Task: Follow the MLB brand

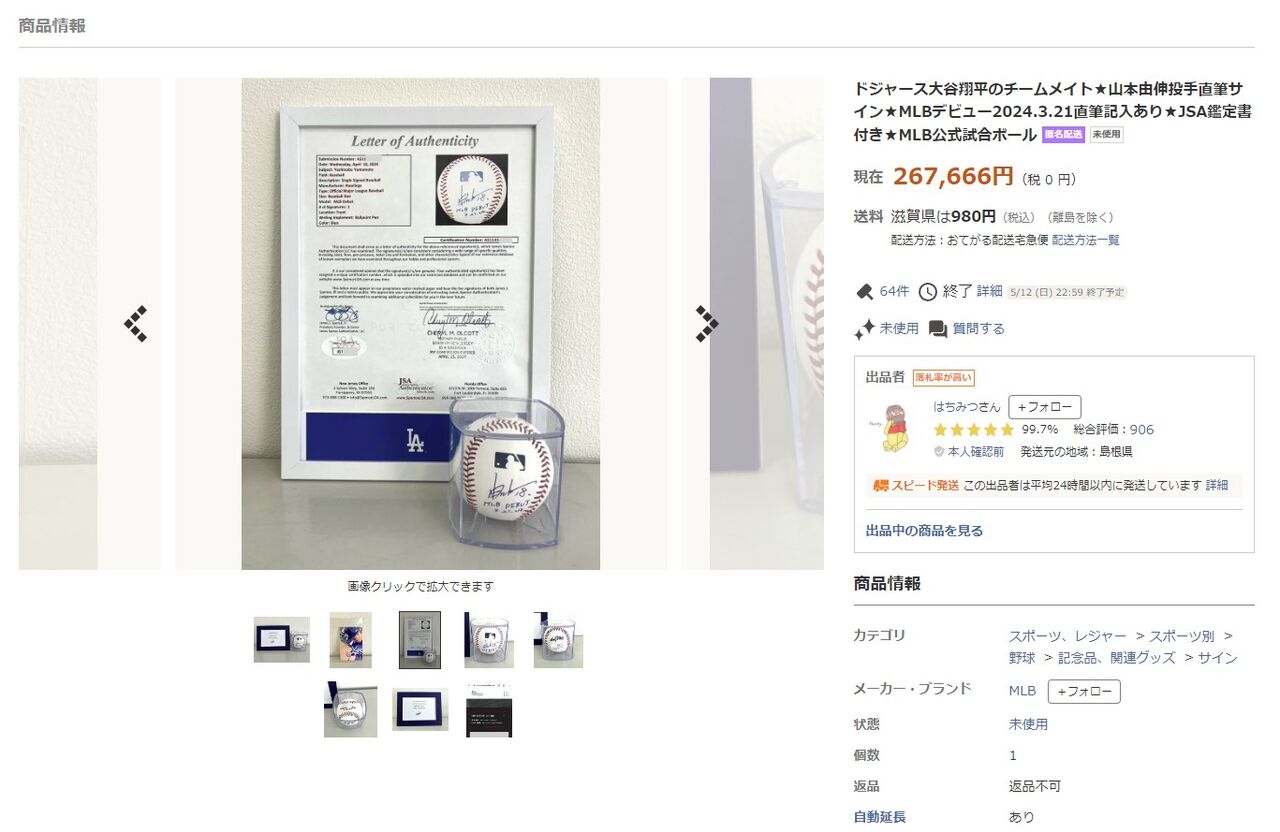Action: (1084, 691)
